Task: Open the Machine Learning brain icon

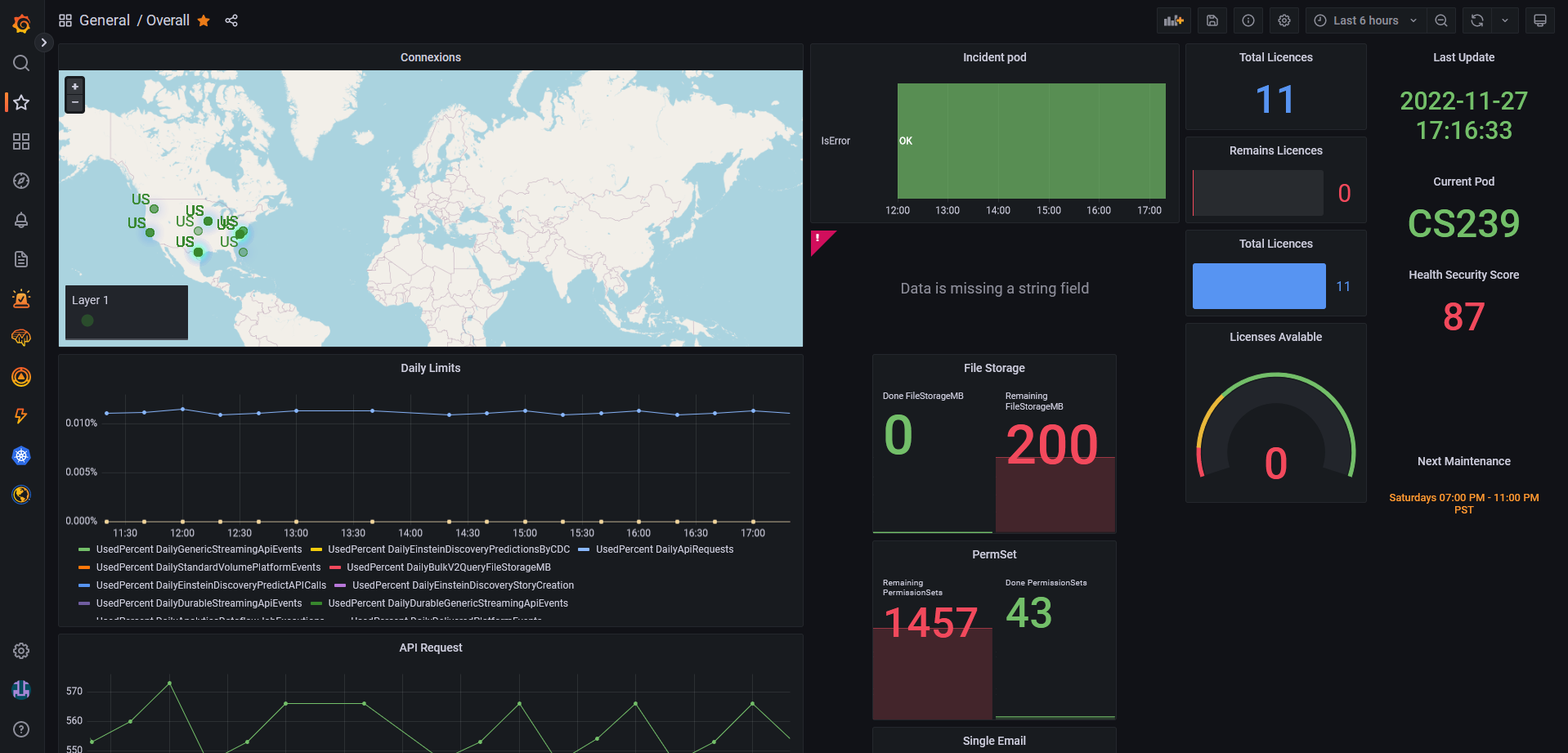Action: [21, 338]
